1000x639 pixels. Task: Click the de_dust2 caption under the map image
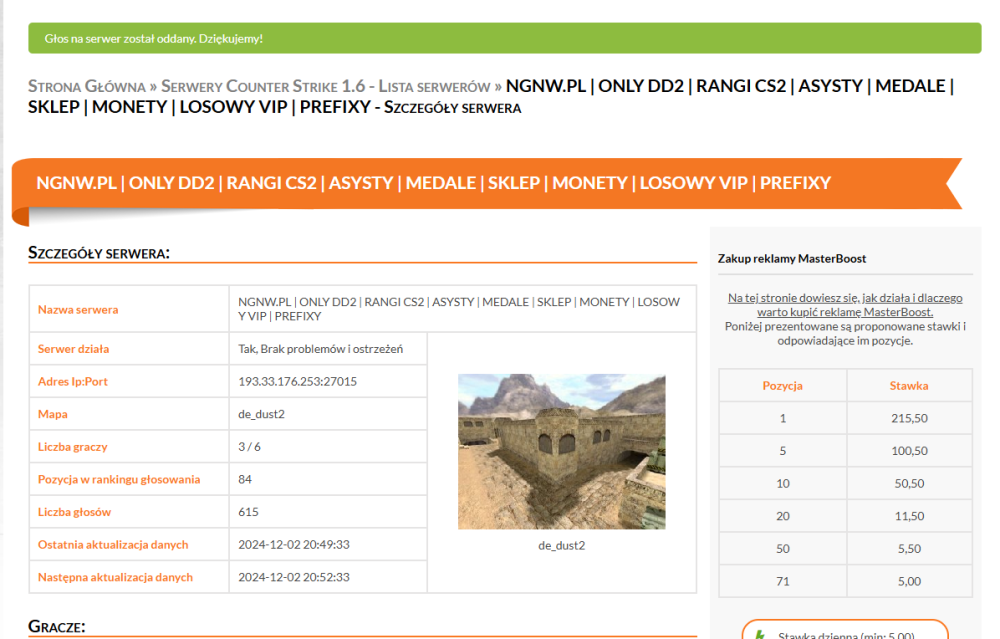561,545
